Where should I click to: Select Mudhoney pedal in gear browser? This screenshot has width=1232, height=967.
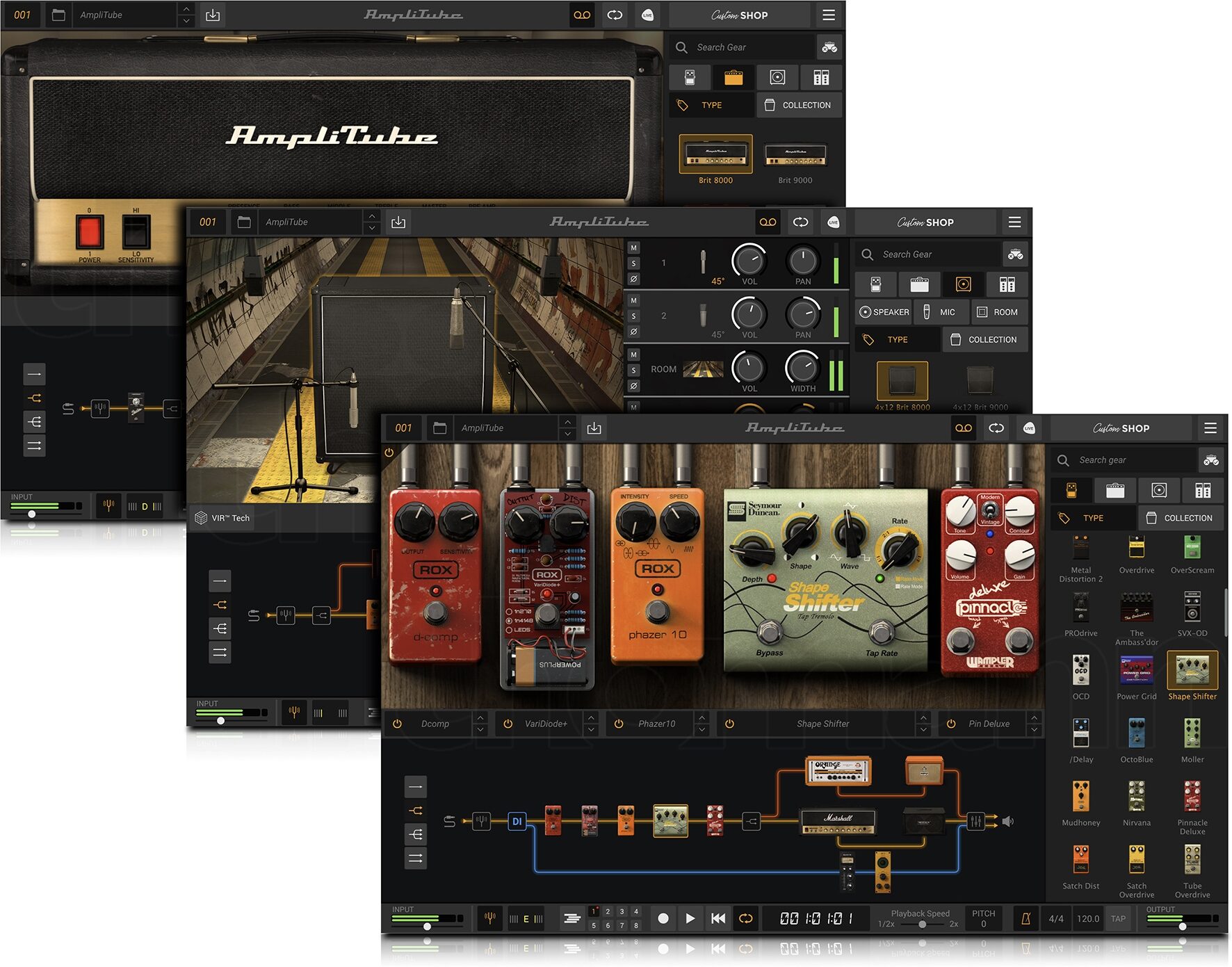(1080, 802)
